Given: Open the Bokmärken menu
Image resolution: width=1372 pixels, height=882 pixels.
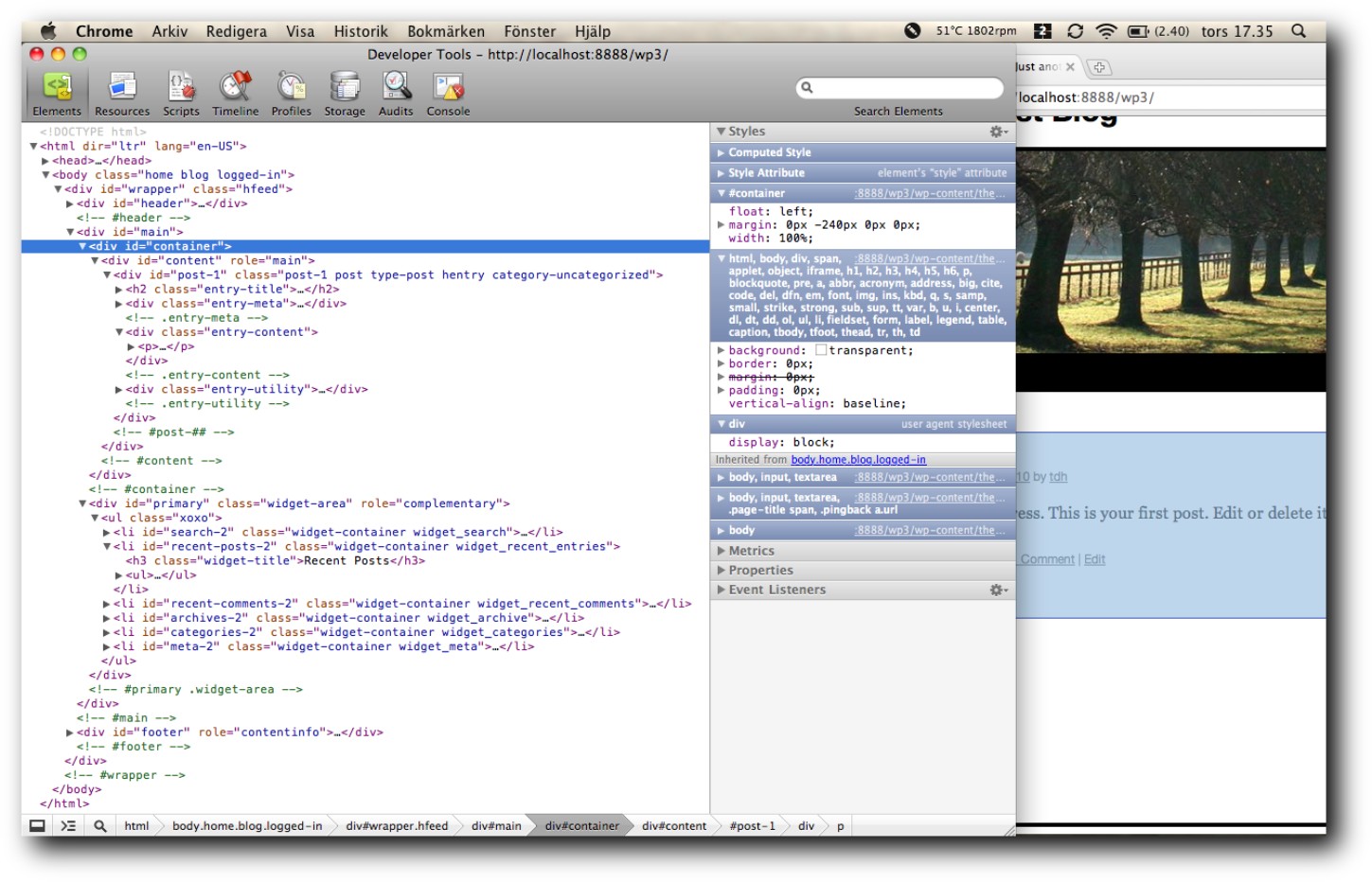Looking at the screenshot, I should pyautogui.click(x=445, y=31).
